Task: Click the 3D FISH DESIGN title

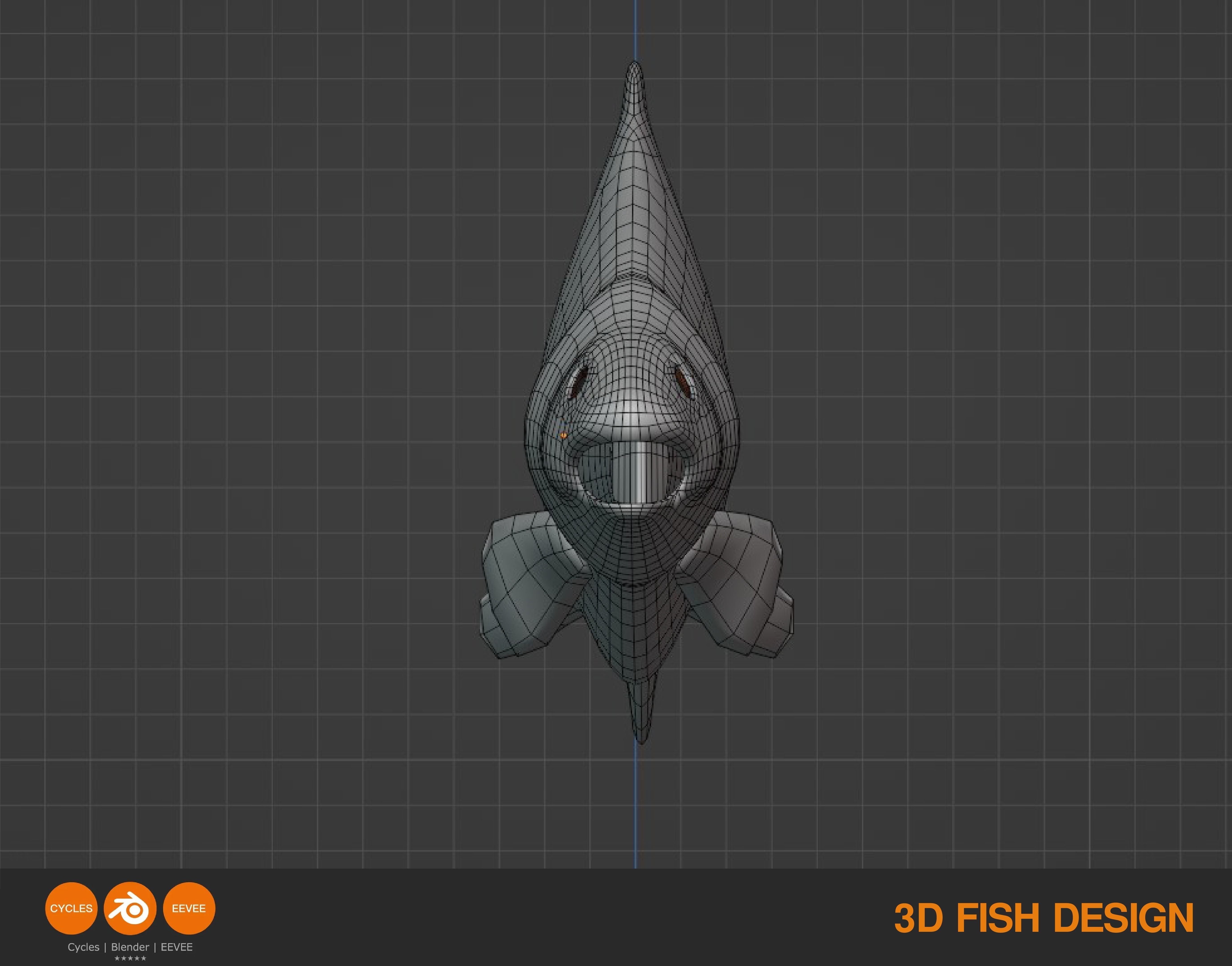Action: pos(1044,918)
